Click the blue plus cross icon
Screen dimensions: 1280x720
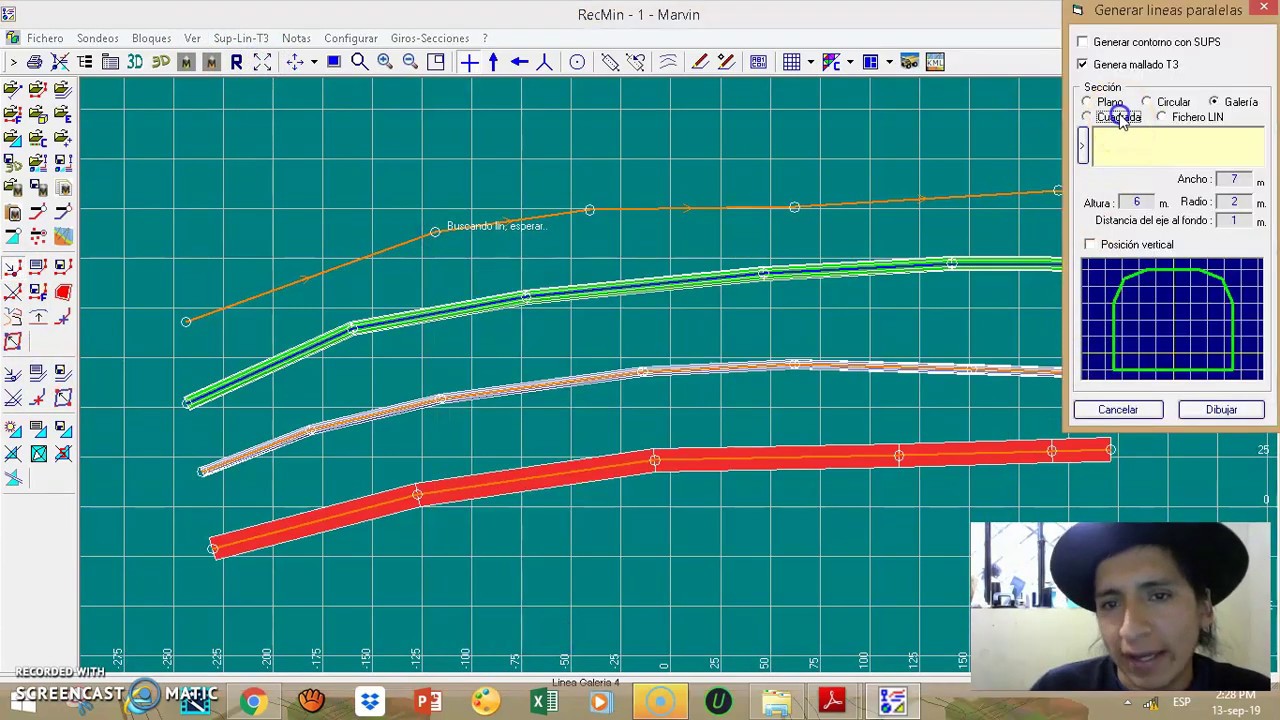pyautogui.click(x=469, y=62)
